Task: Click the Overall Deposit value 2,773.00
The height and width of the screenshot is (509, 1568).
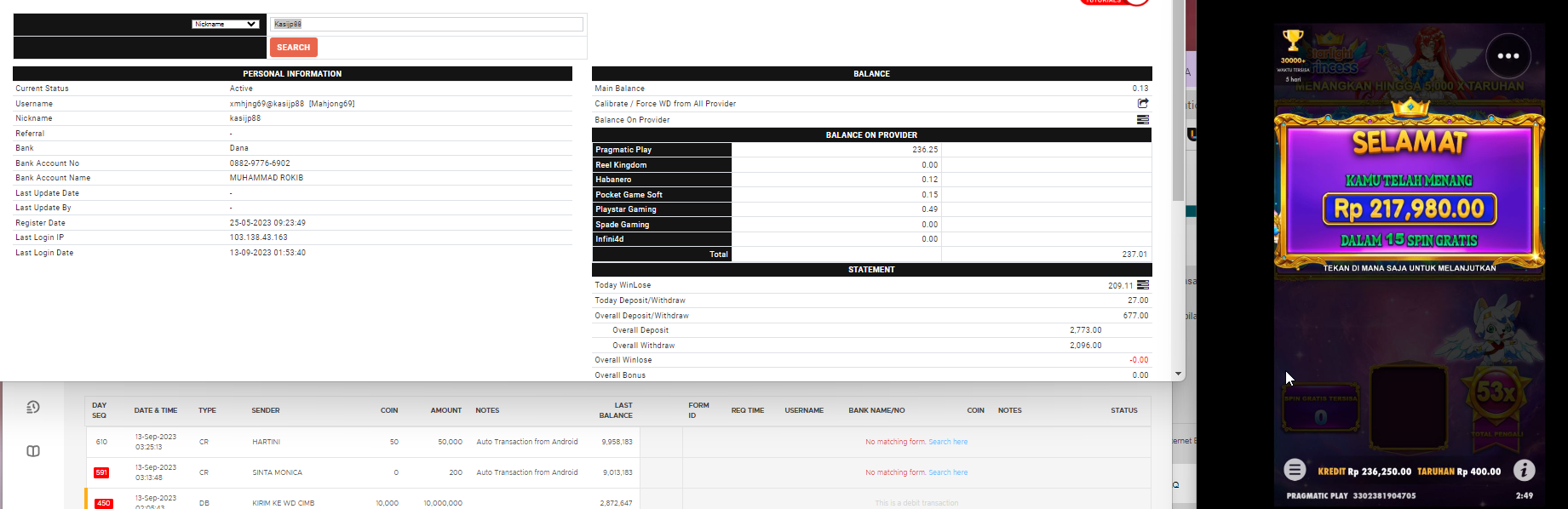Action: [1086, 330]
